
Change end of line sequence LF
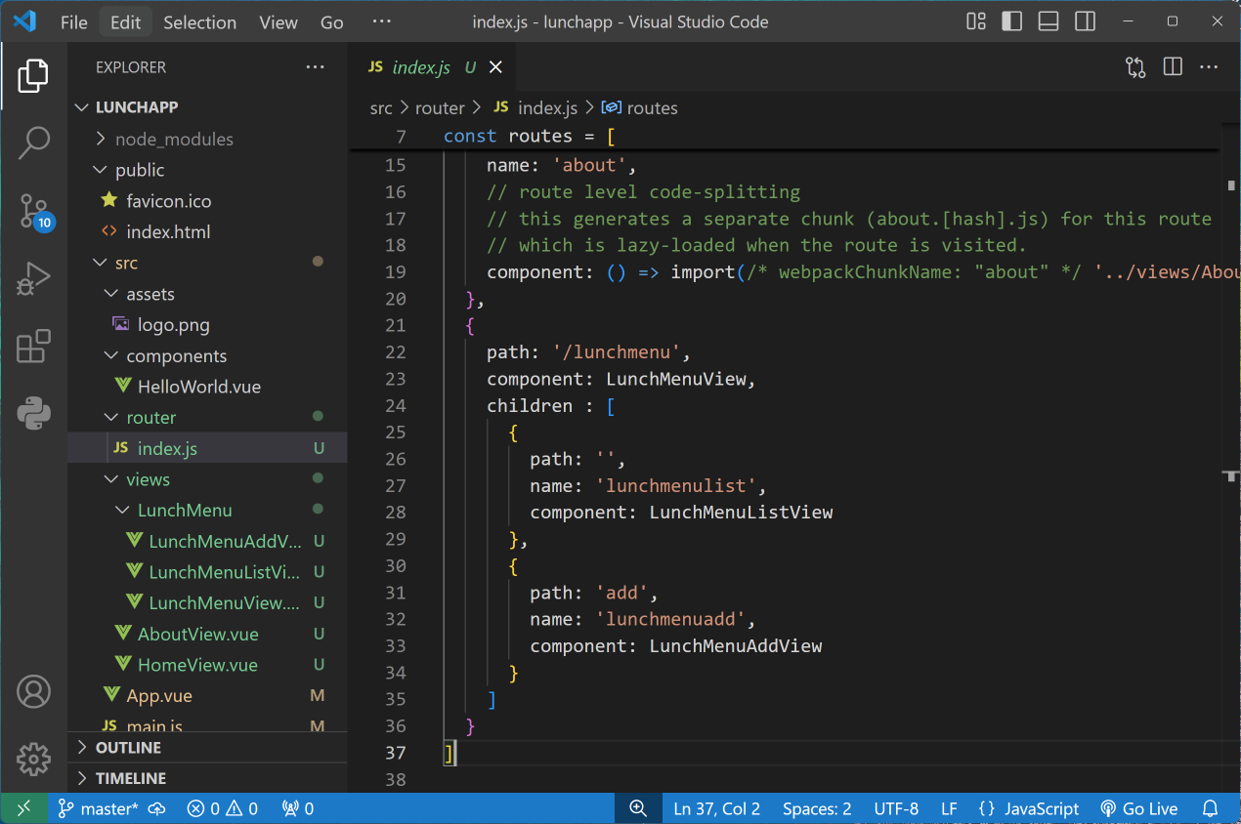pos(949,808)
